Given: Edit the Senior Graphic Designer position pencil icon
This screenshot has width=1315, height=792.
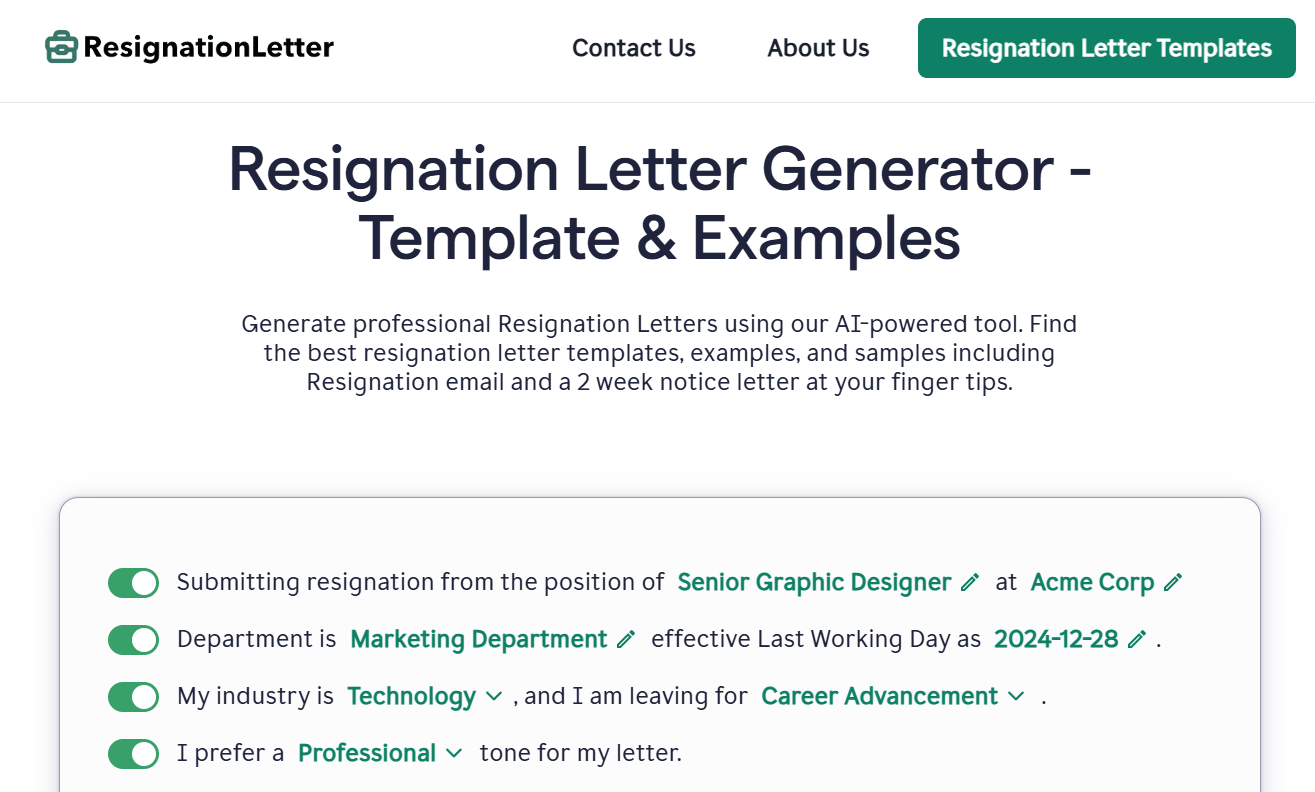Looking at the screenshot, I should coord(970,582).
